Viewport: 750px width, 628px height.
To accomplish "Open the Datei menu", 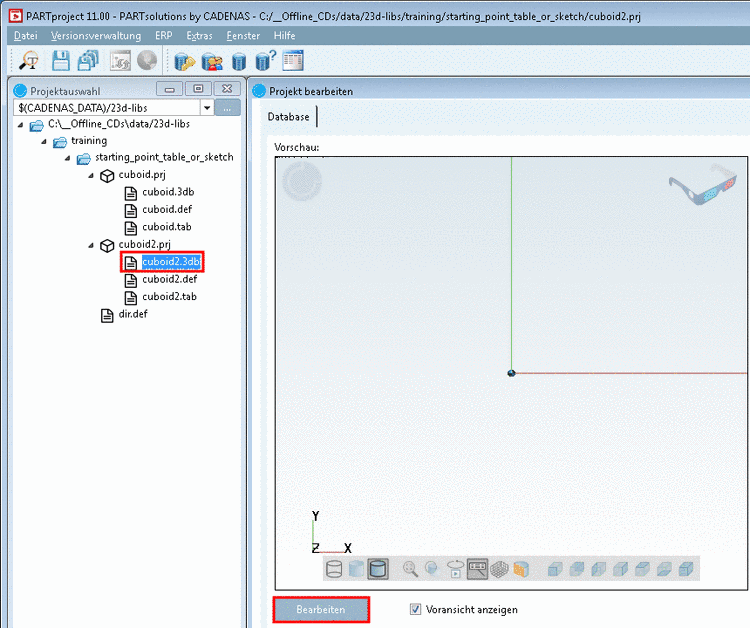I will pos(25,36).
